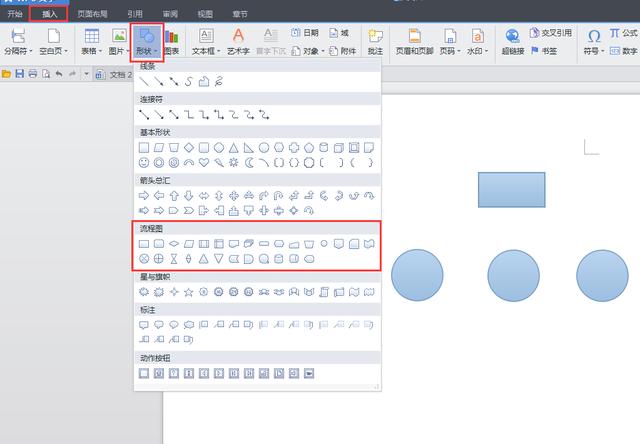The image size is (640, 444).
Task: Click the save icon in quick toolbar
Action: click(20, 73)
